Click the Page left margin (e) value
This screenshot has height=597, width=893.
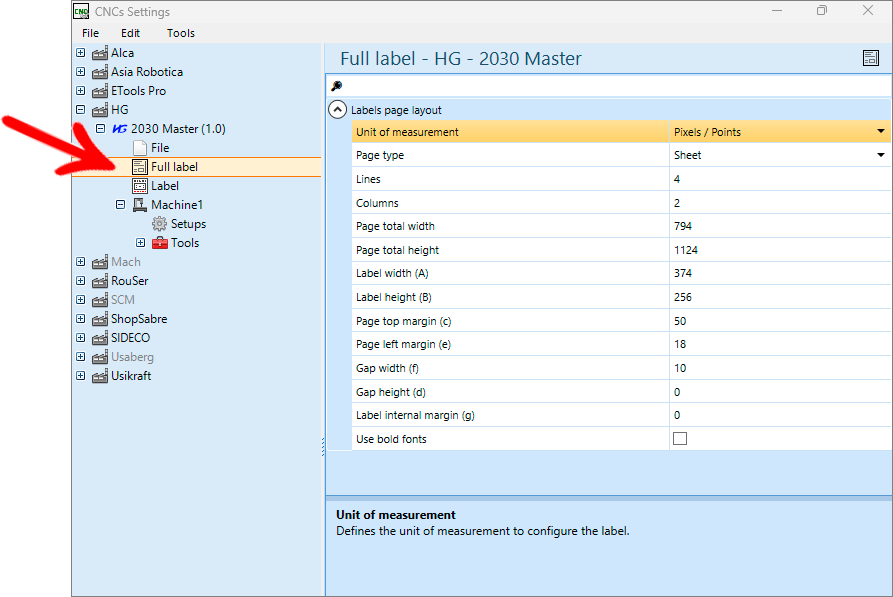tap(780, 345)
